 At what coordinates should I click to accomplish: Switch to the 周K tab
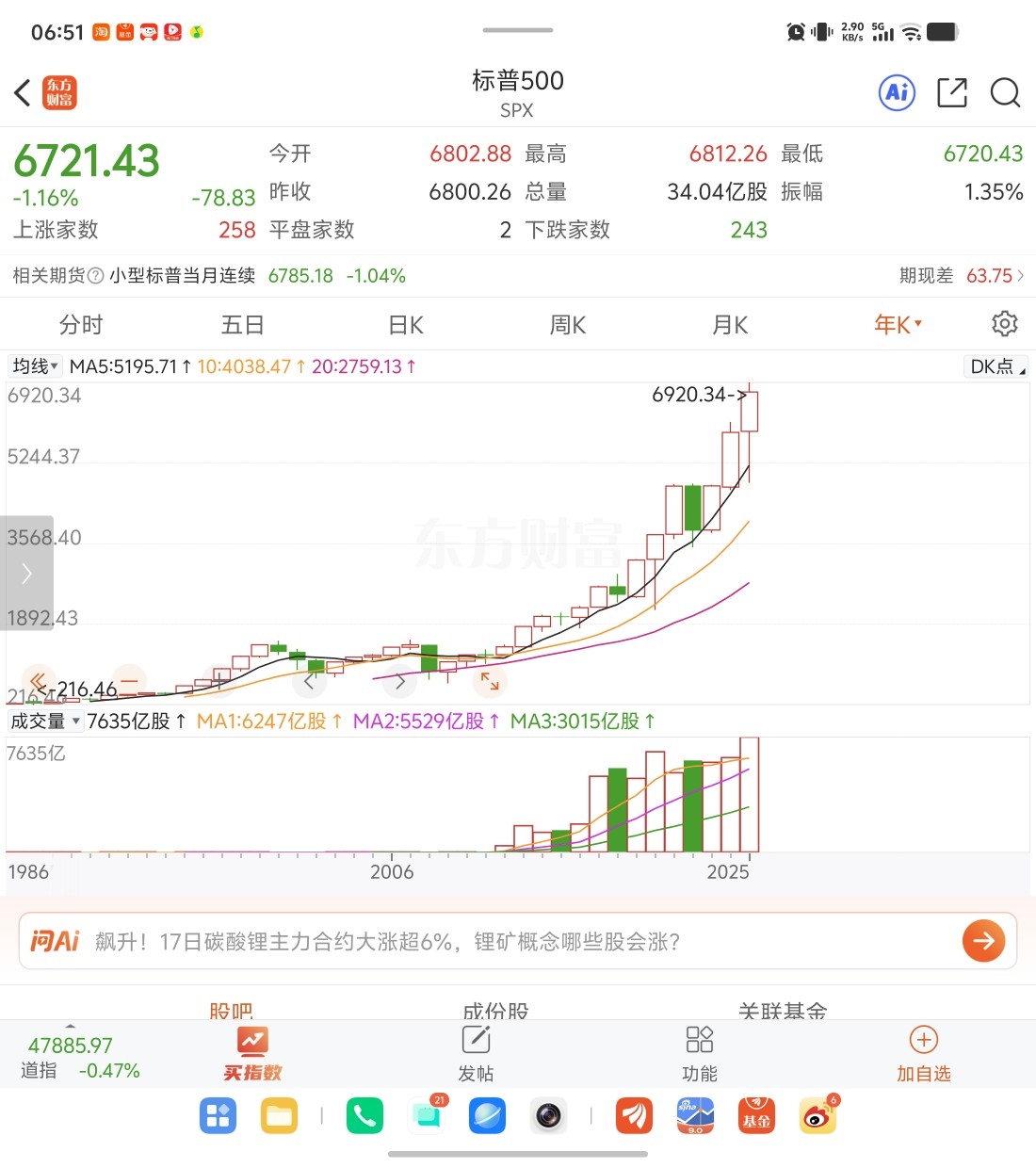(568, 325)
